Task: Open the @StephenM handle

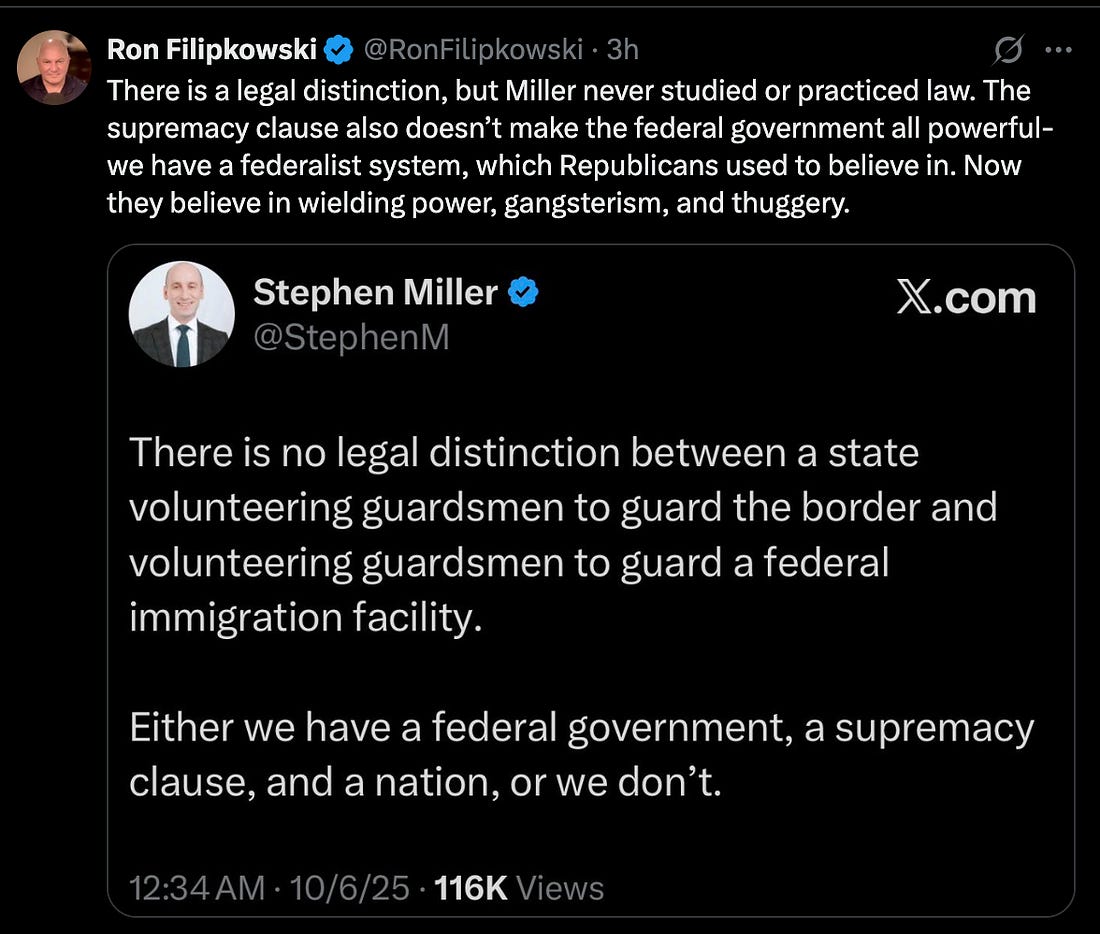Action: (351, 338)
